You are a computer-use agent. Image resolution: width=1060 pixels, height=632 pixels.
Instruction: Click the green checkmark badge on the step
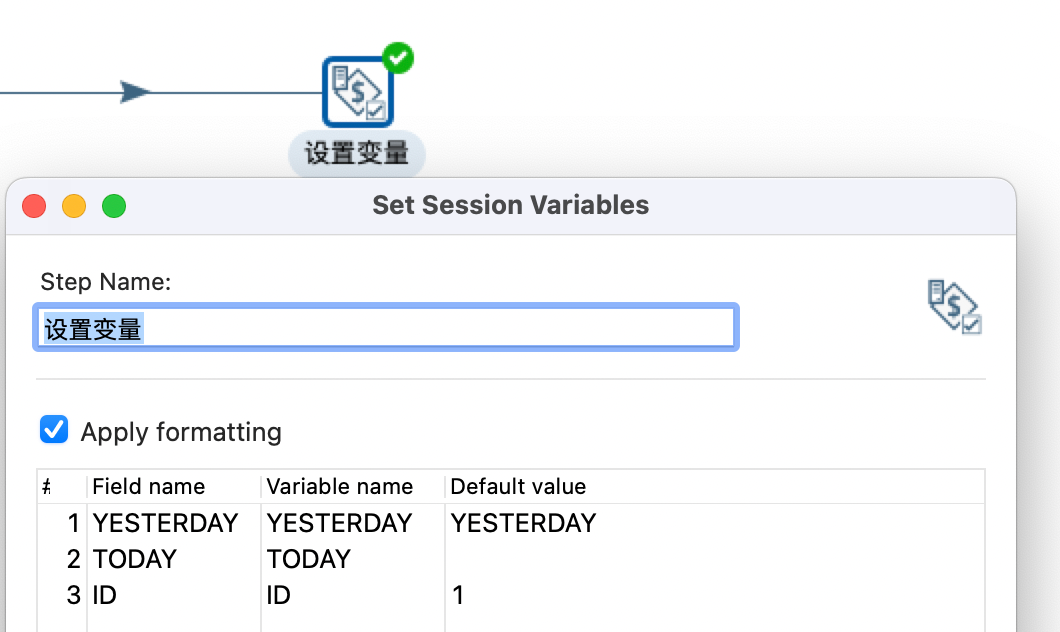[x=399, y=59]
